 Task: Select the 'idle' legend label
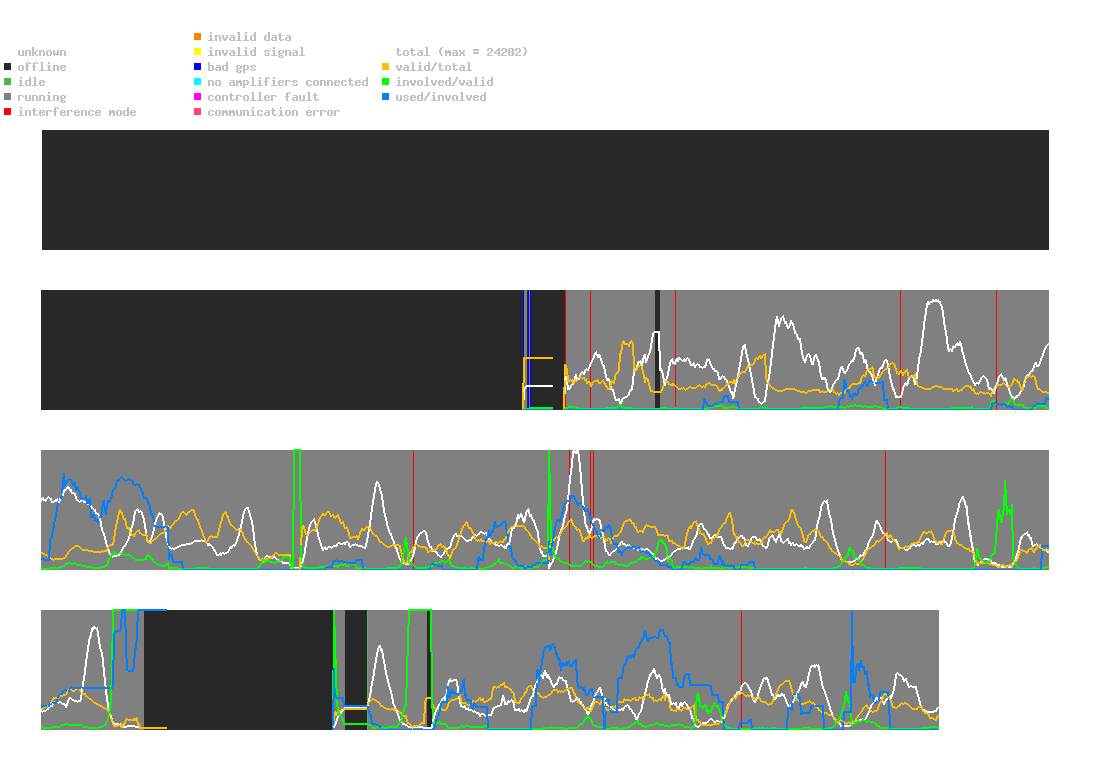tap(31, 82)
